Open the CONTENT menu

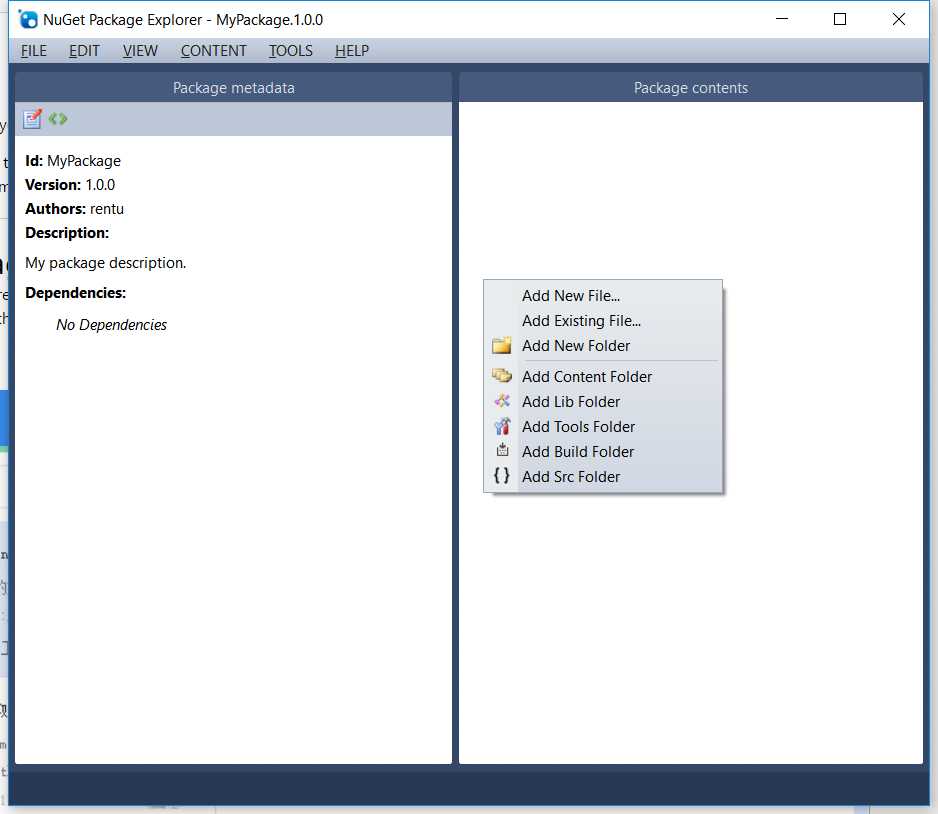(x=214, y=51)
